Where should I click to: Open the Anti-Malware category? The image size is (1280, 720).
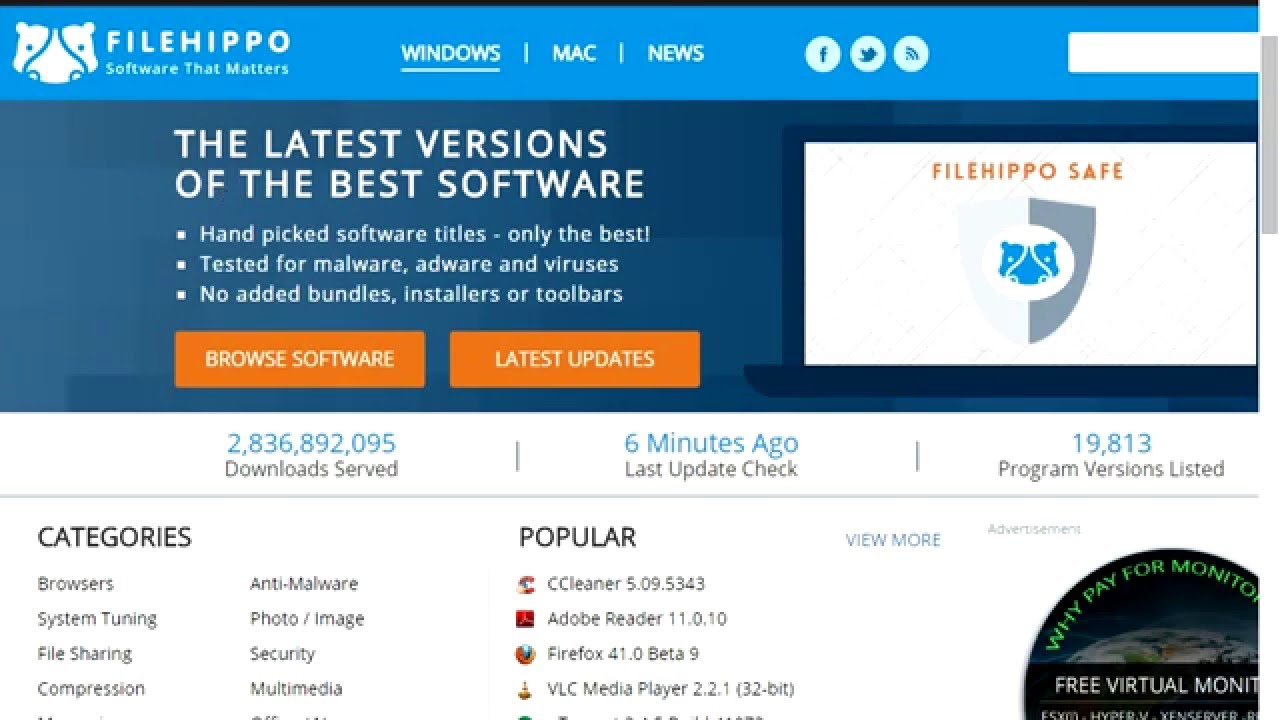(304, 584)
